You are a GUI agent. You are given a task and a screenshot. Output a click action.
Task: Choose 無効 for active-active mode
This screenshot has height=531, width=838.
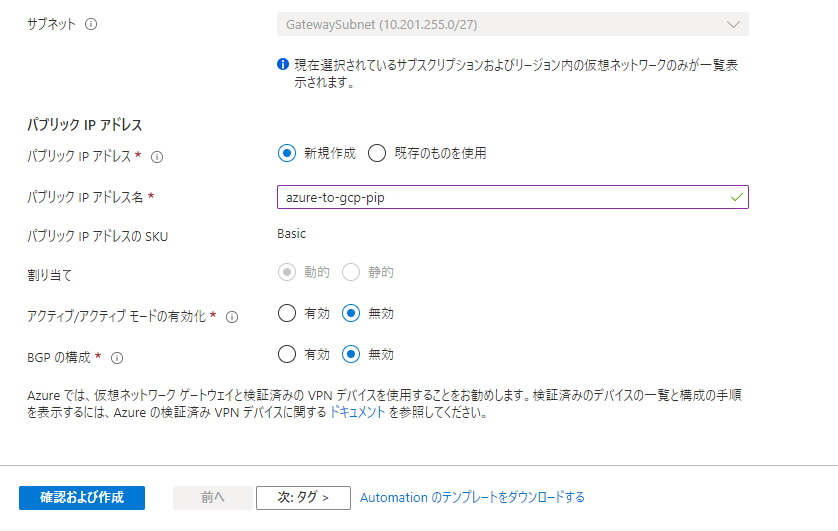click(351, 313)
